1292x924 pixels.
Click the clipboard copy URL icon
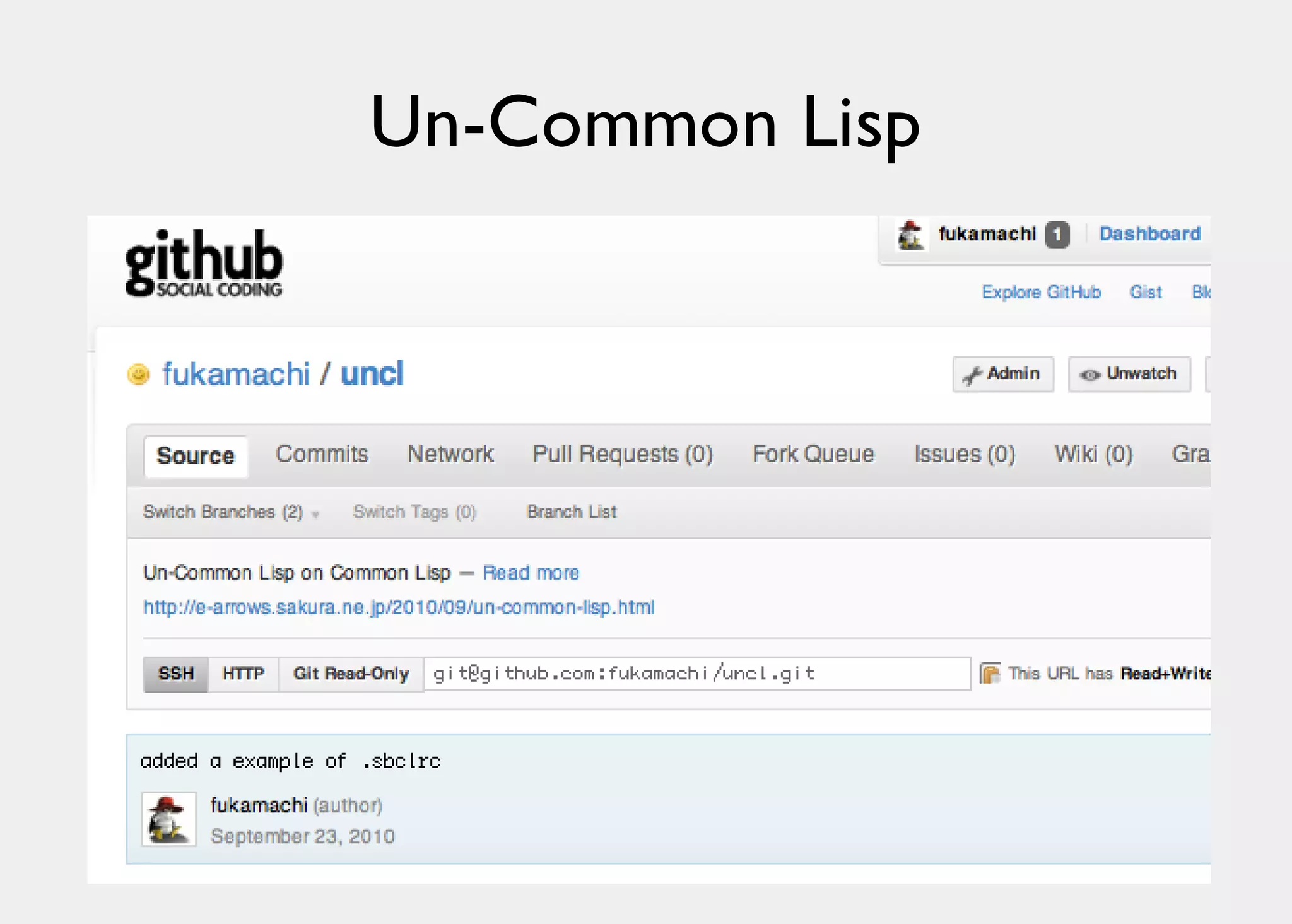(990, 674)
